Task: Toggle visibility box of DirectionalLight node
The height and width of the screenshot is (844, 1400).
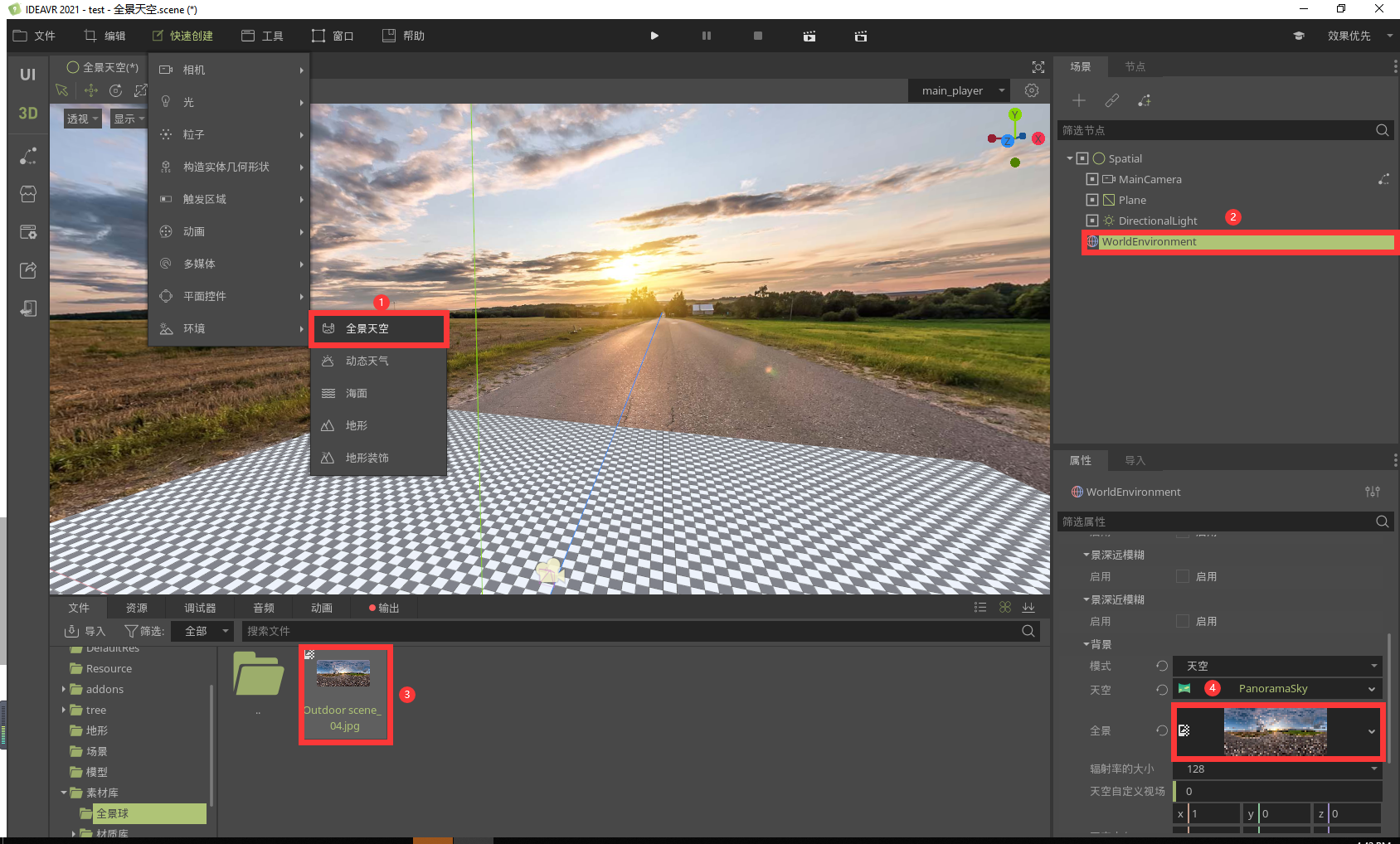Action: 1092,221
